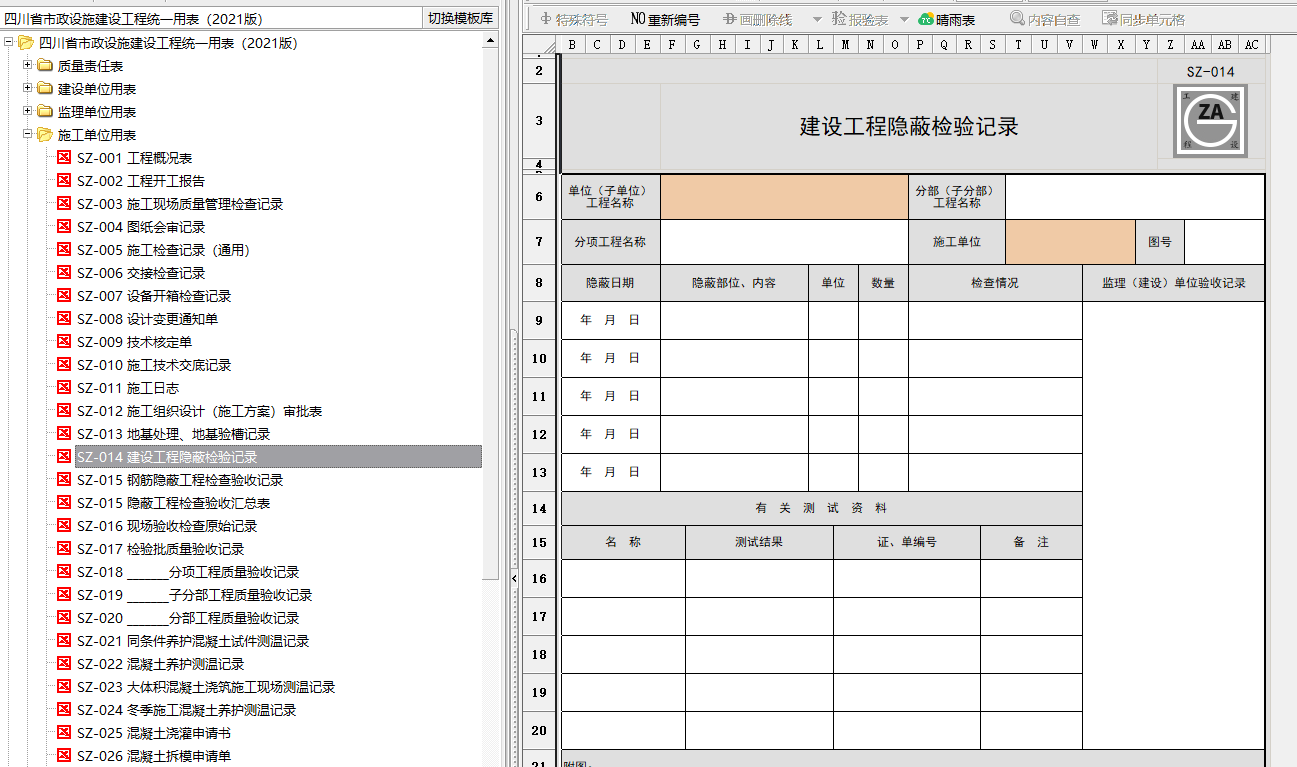Click the orange 单位工程名称 input cell
Screen dimensions: 1297x767
pyautogui.click(x=785, y=197)
